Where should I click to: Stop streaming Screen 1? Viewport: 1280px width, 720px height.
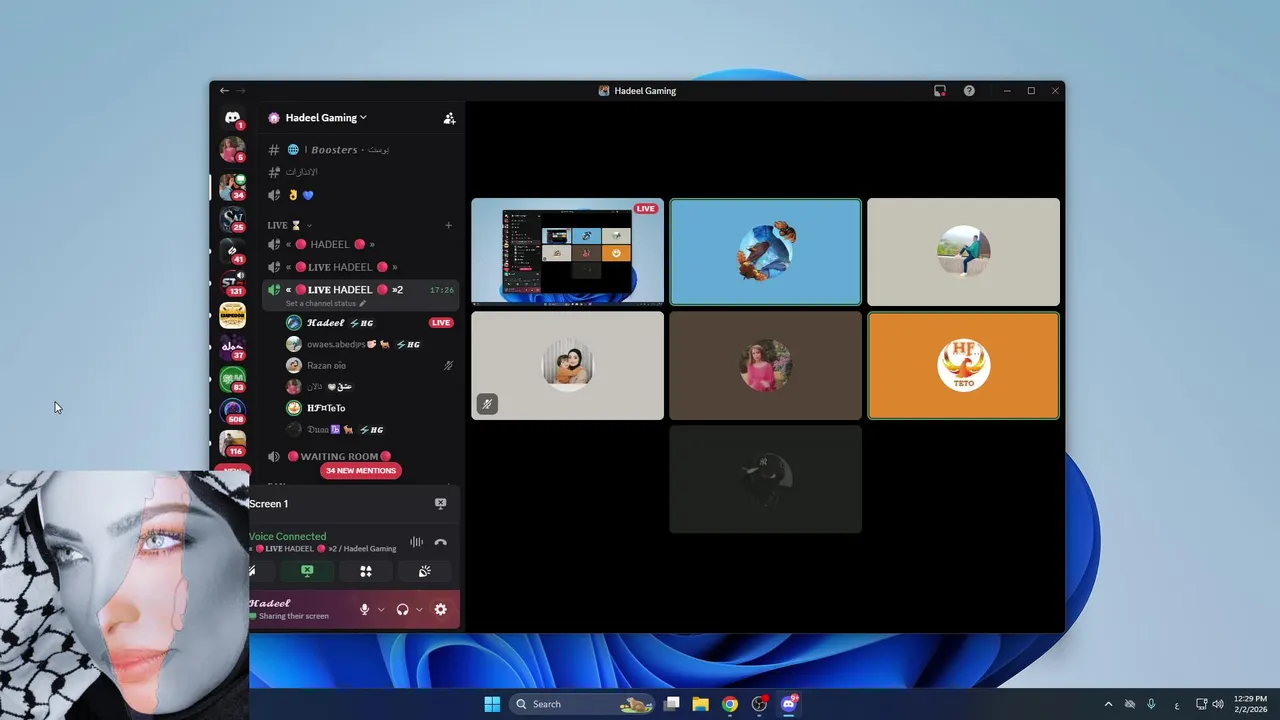click(440, 504)
